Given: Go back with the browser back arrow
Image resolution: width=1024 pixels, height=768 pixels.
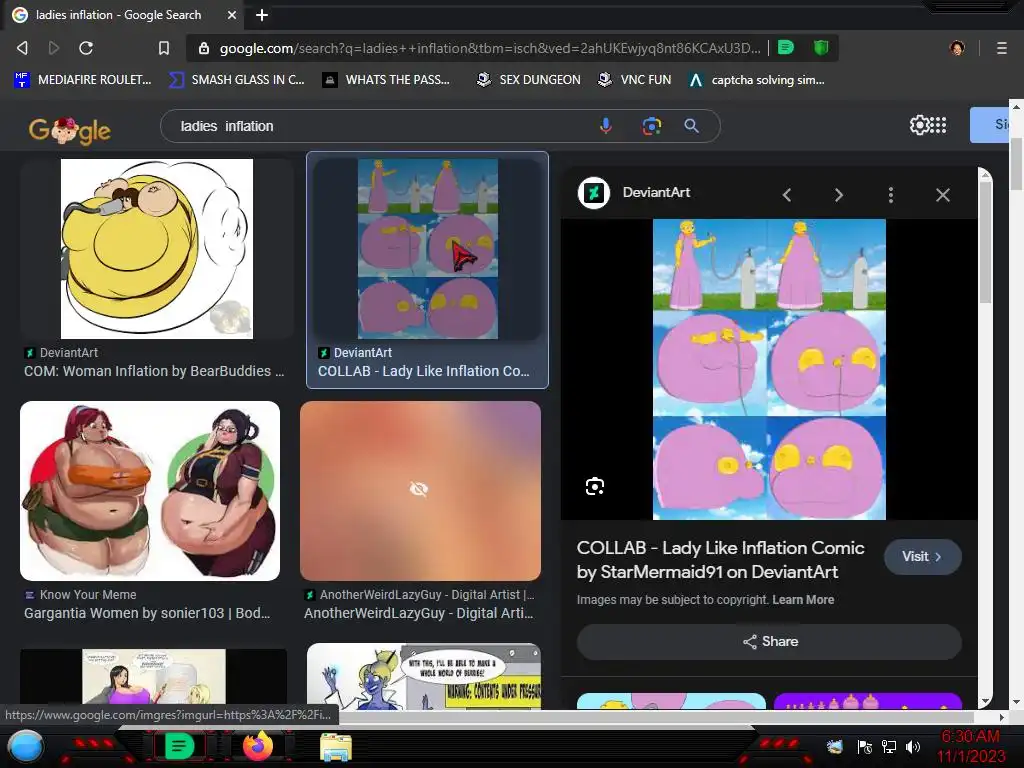Looking at the screenshot, I should [22, 48].
